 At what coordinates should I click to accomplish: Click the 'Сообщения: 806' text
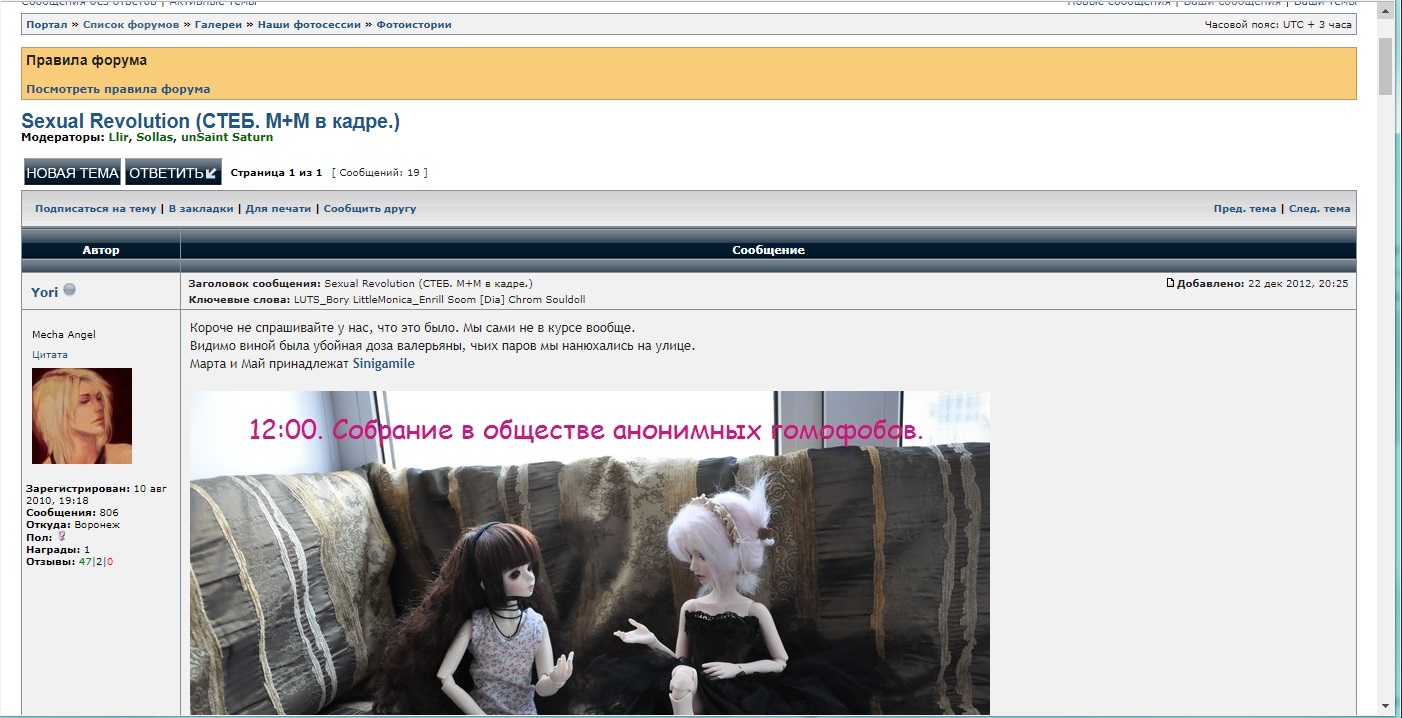pos(72,513)
